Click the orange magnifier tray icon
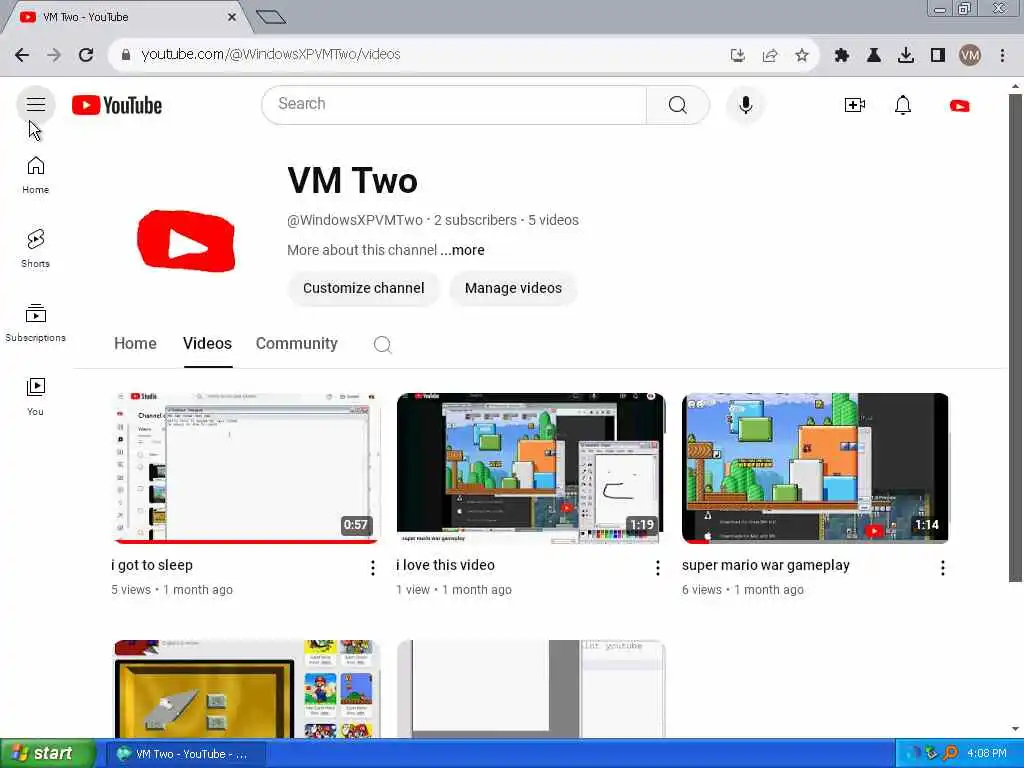Image resolution: width=1024 pixels, height=768 pixels. [x=951, y=754]
